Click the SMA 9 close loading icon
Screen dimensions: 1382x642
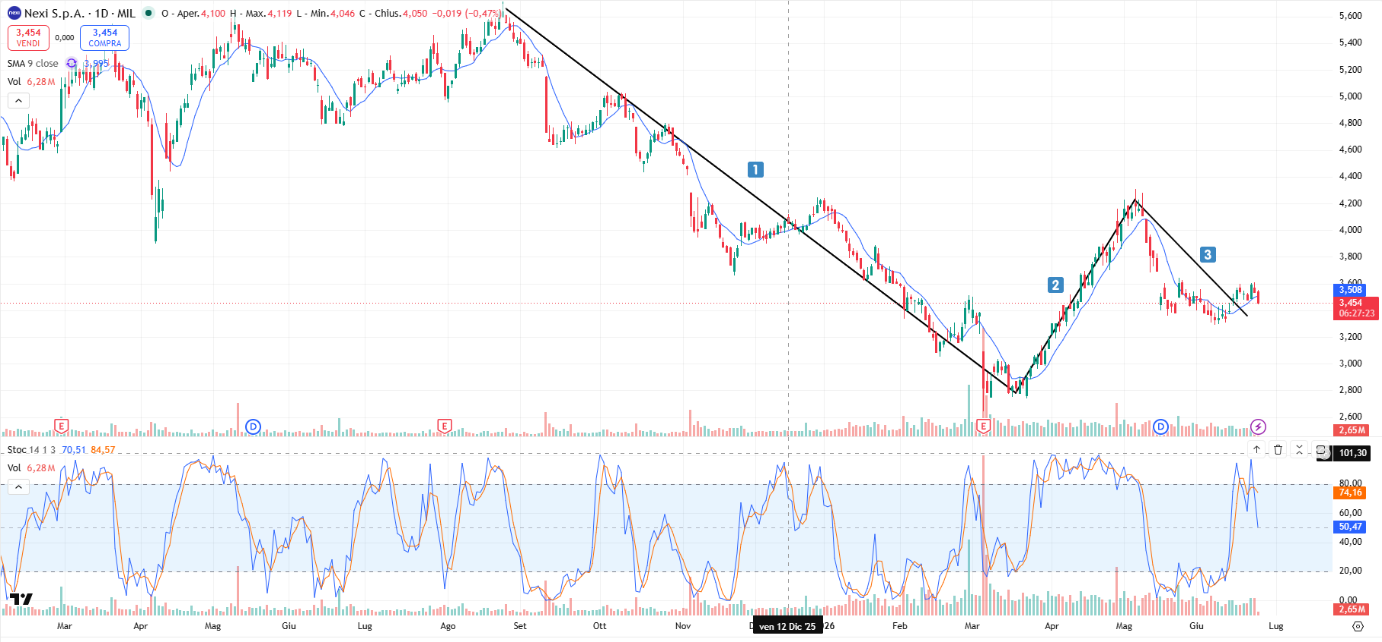[x=72, y=63]
